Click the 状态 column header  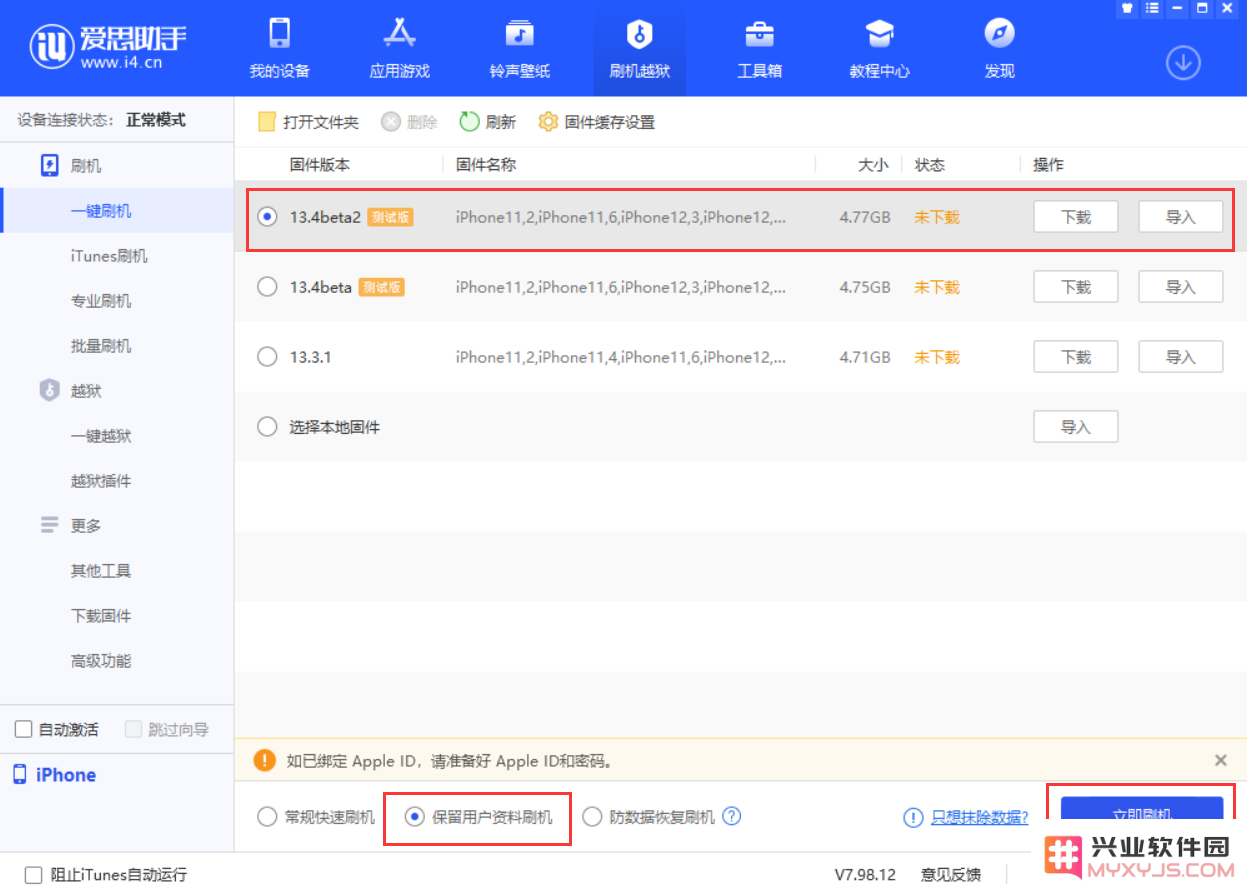[x=930, y=165]
